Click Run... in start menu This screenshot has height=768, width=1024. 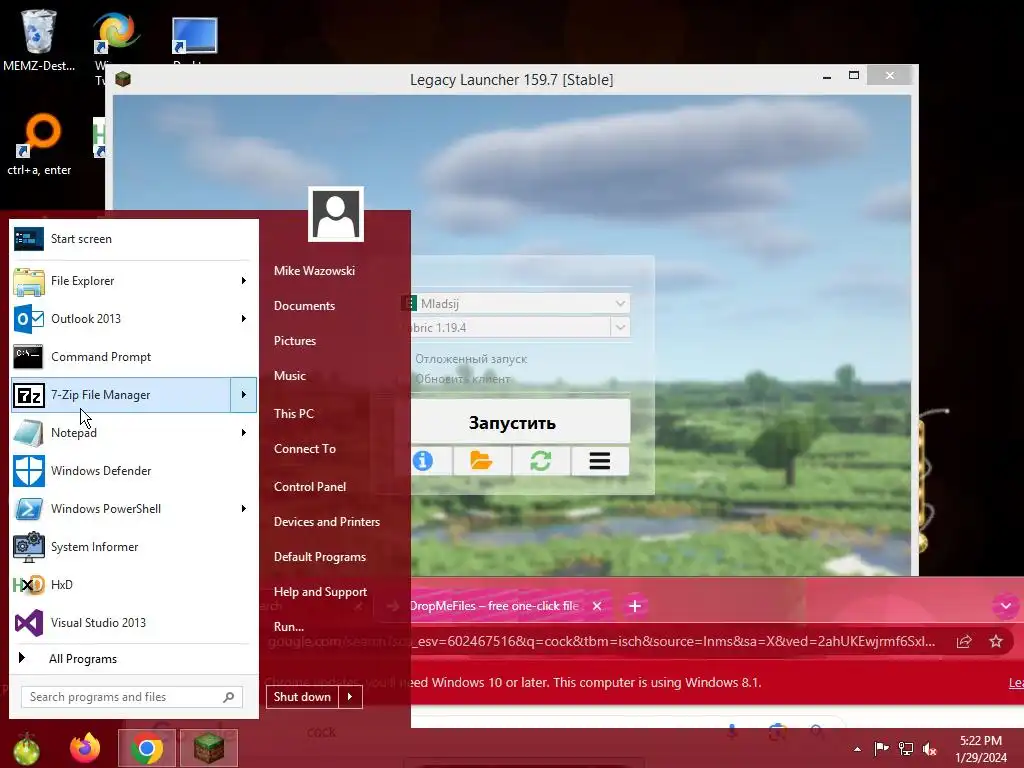289,627
